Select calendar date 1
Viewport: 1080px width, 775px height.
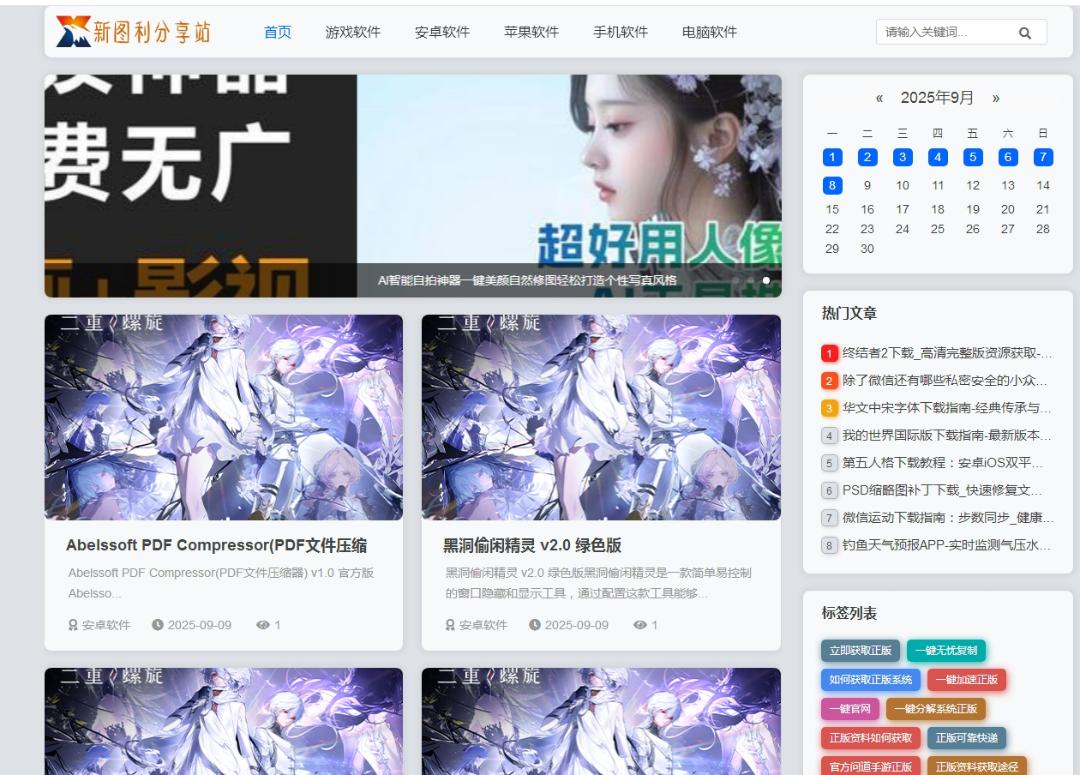tap(832, 157)
